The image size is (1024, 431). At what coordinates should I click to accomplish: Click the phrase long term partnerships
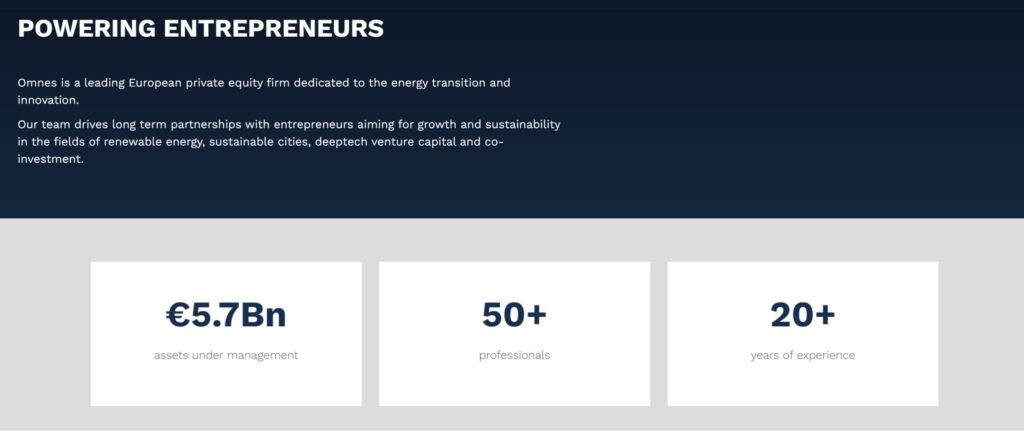click(176, 124)
